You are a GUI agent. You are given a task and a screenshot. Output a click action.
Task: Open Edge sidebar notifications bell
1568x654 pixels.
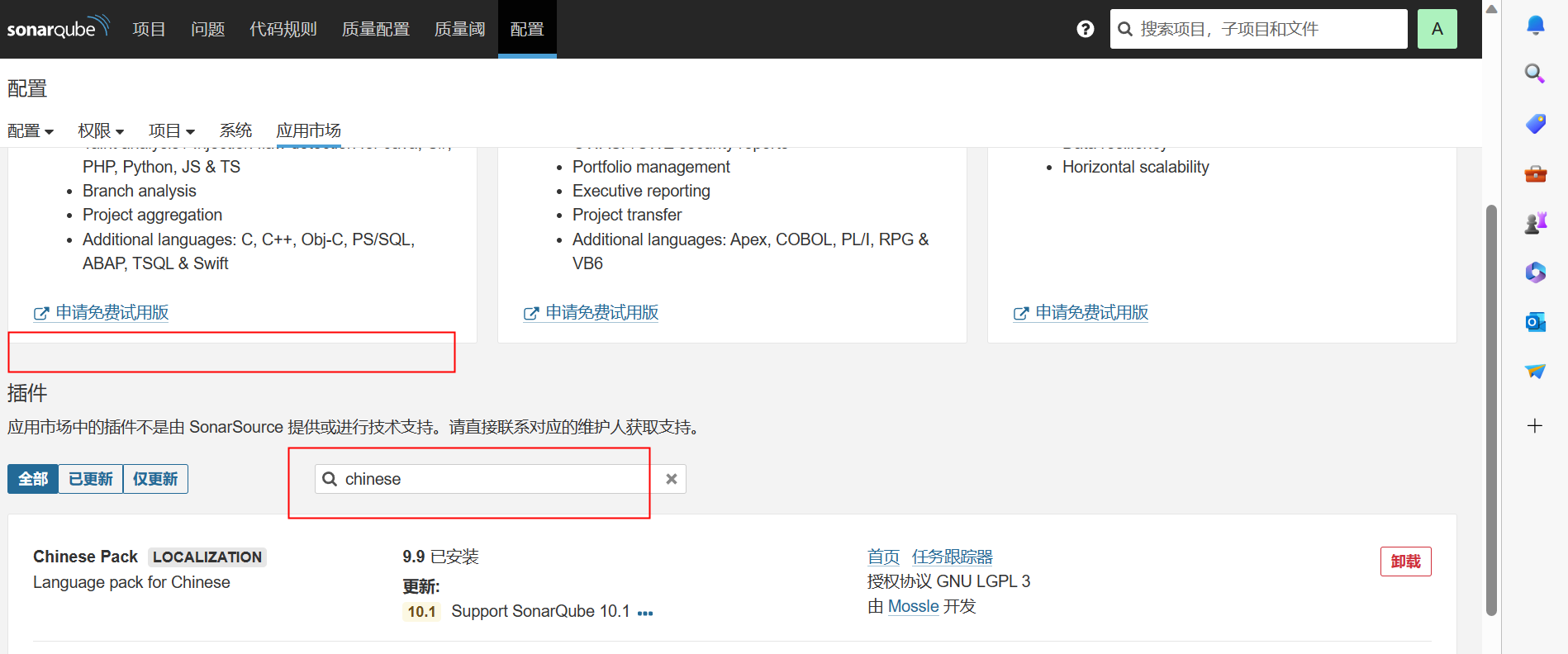click(x=1535, y=25)
